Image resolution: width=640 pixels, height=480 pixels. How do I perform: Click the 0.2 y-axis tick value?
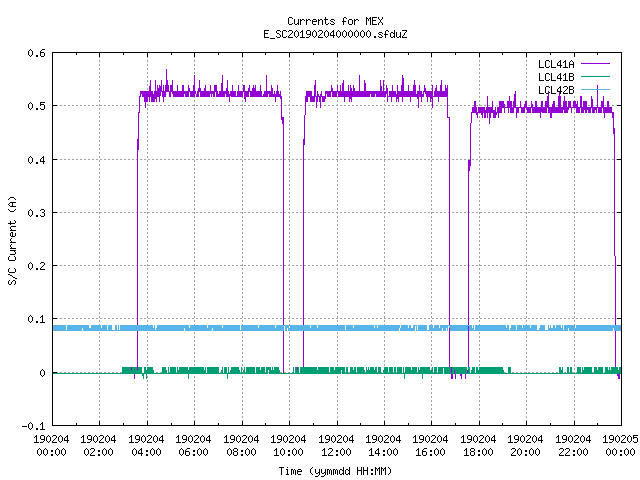(36, 266)
